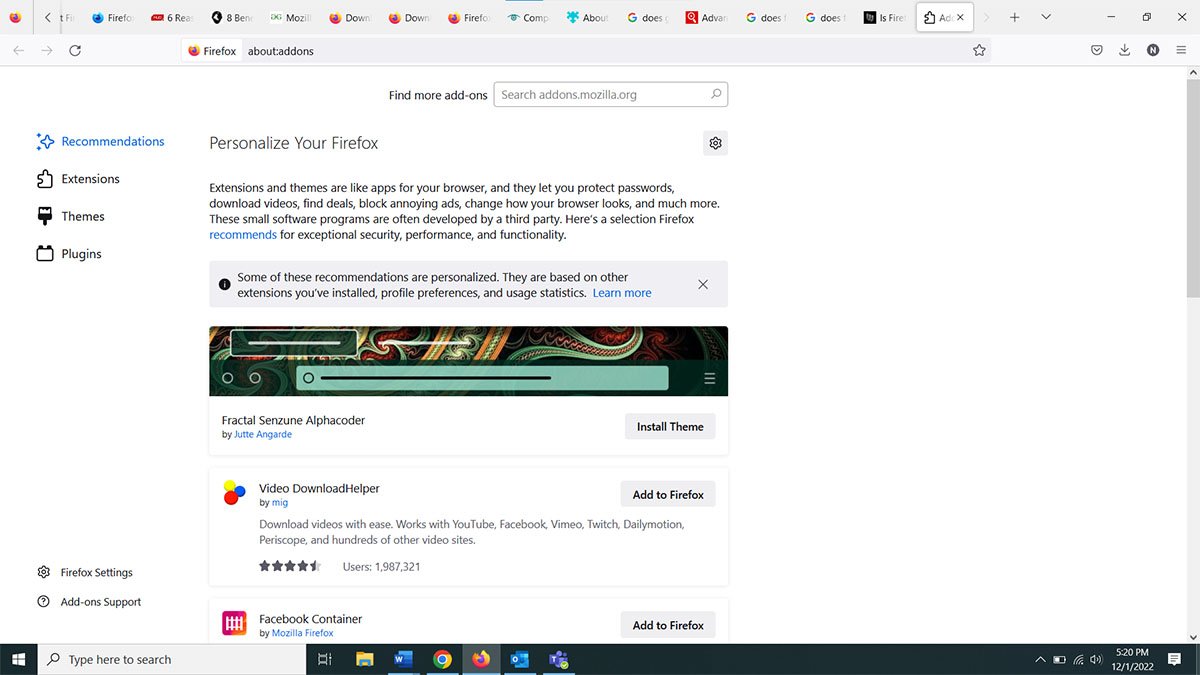Open the list all tabs dropdown
The width and height of the screenshot is (1200, 675).
(x=1046, y=17)
